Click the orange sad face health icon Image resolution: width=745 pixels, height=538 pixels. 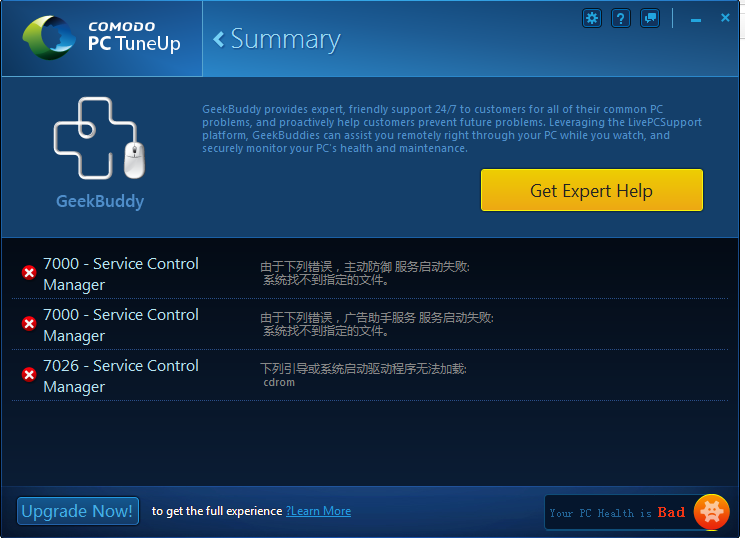[711, 512]
